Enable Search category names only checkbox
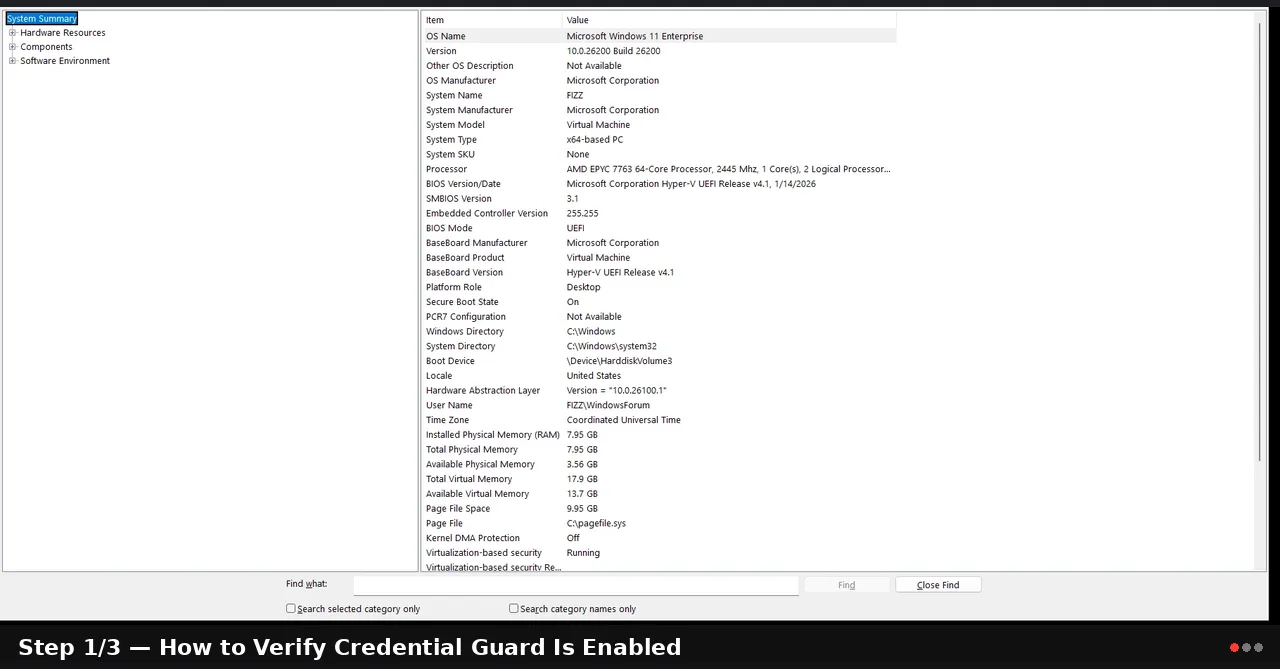The height and width of the screenshot is (669, 1280). (514, 608)
